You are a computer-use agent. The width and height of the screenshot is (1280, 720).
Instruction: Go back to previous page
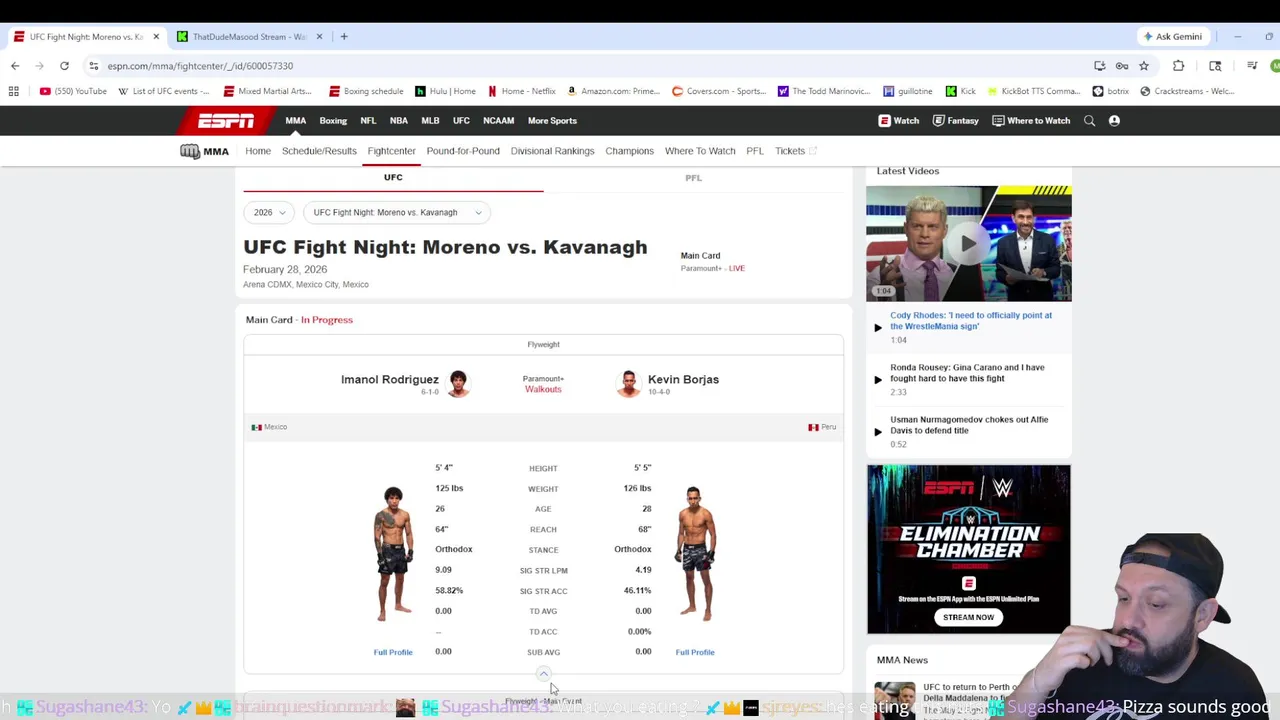[15, 66]
